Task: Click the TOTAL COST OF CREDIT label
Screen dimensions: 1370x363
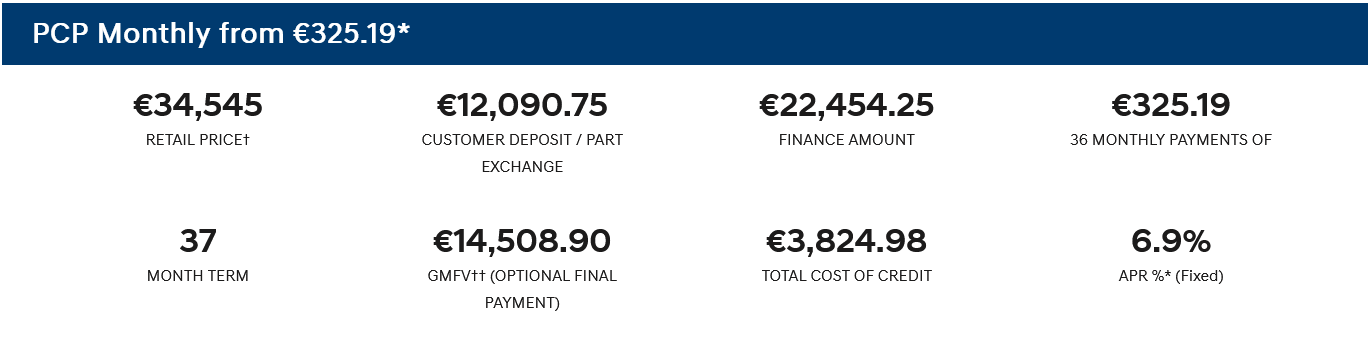Action: [x=847, y=276]
